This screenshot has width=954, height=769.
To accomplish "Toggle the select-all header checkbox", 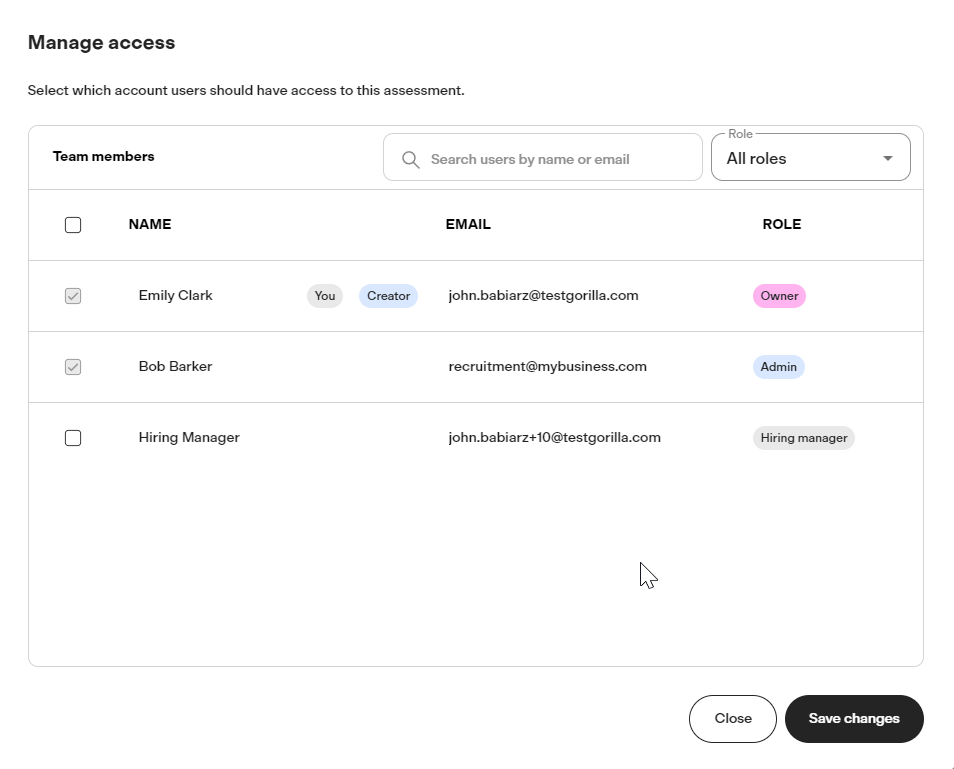I will pos(73,225).
